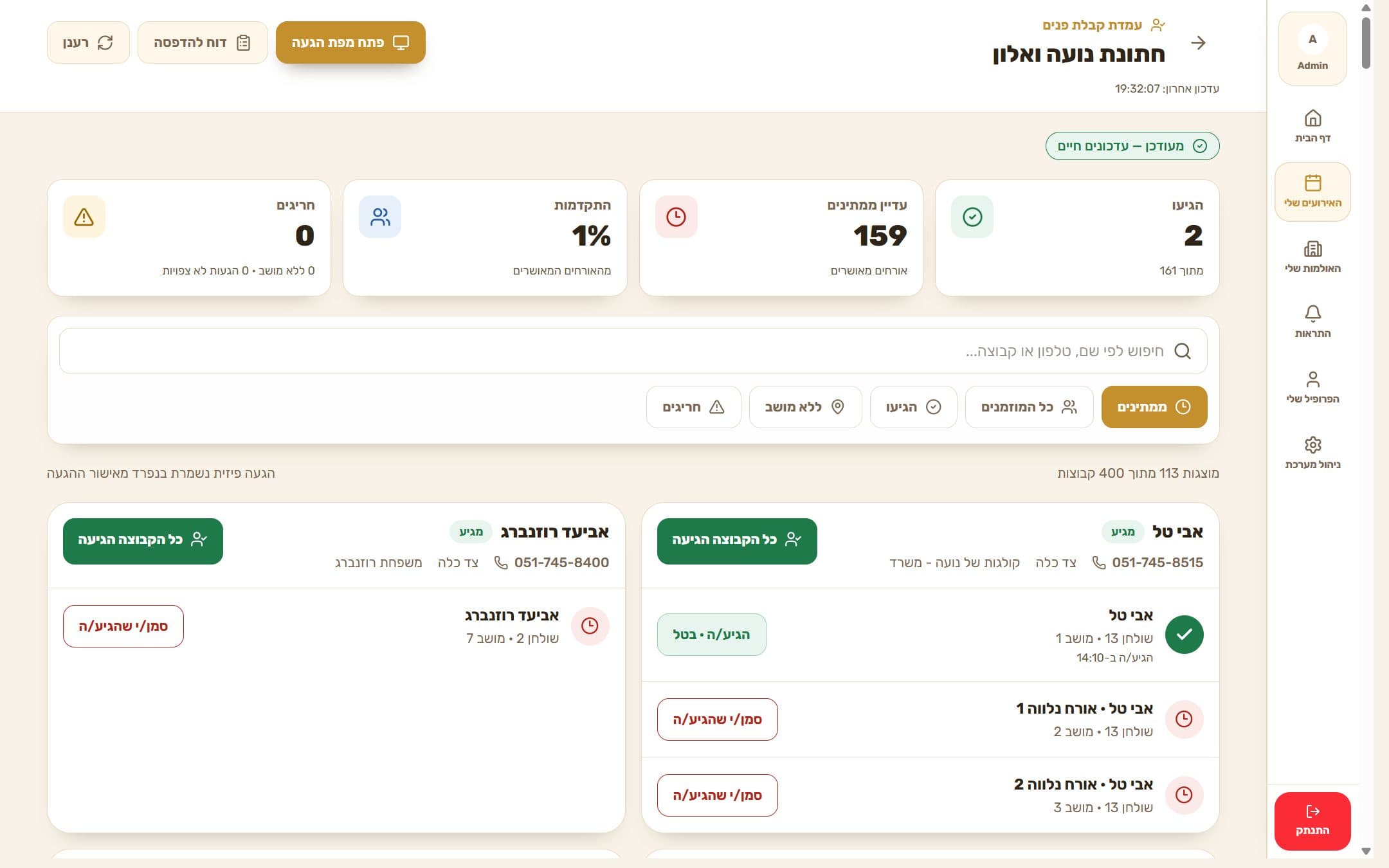
Task: Click the רענן refresh button
Action: (x=88, y=42)
